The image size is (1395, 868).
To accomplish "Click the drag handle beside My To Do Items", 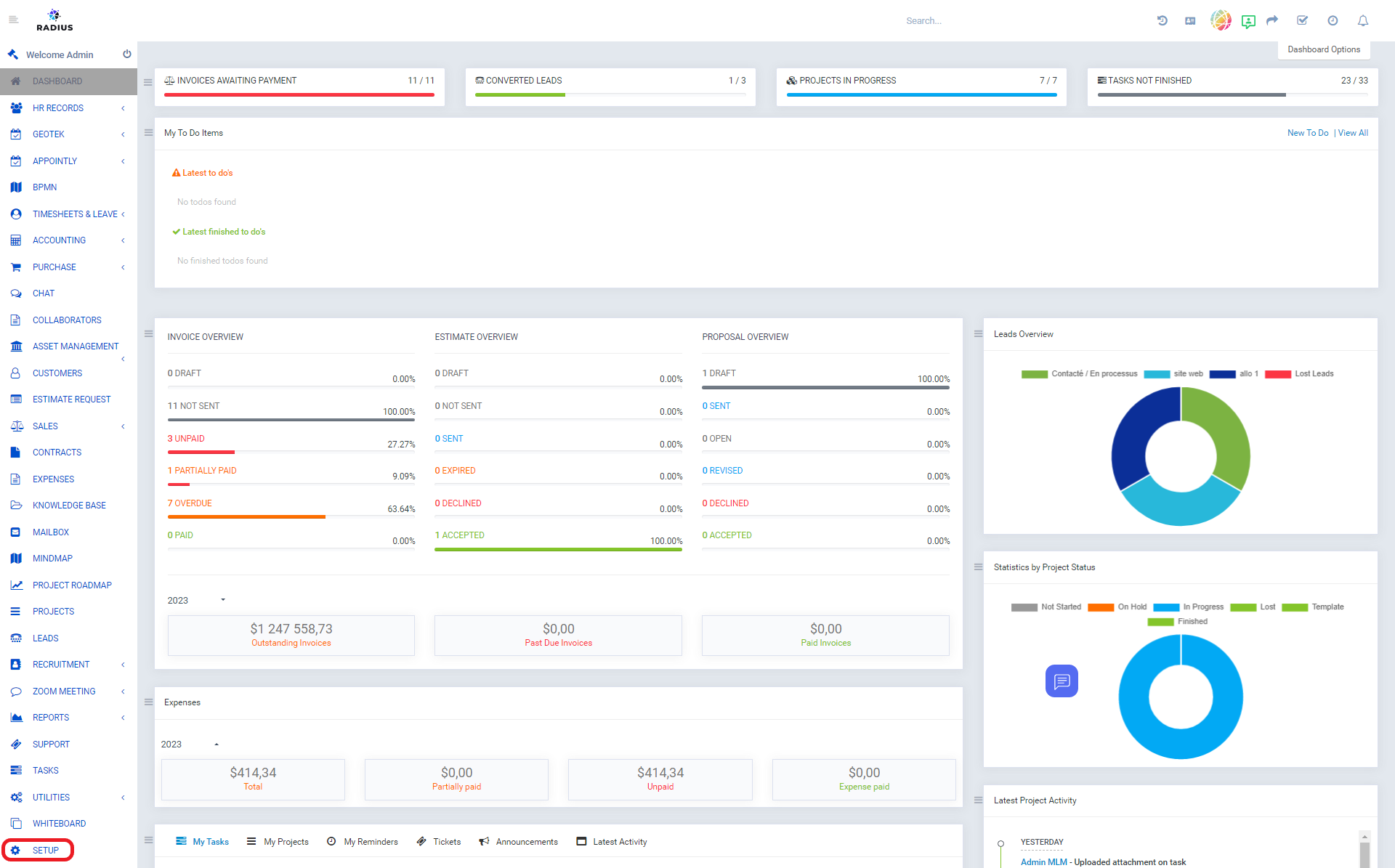I will (x=148, y=132).
